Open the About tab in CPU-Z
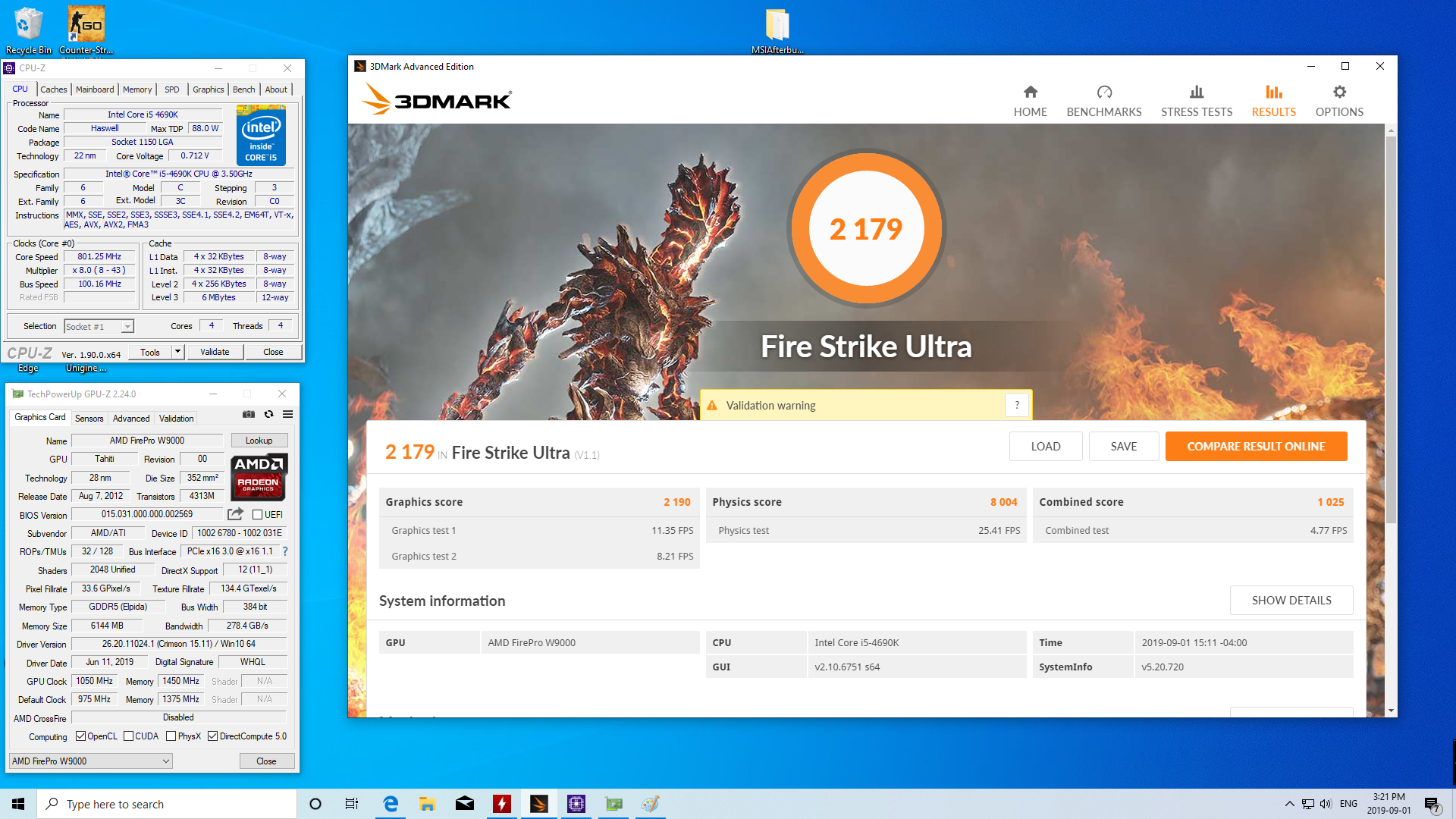This screenshot has width=1456, height=819. tap(276, 89)
